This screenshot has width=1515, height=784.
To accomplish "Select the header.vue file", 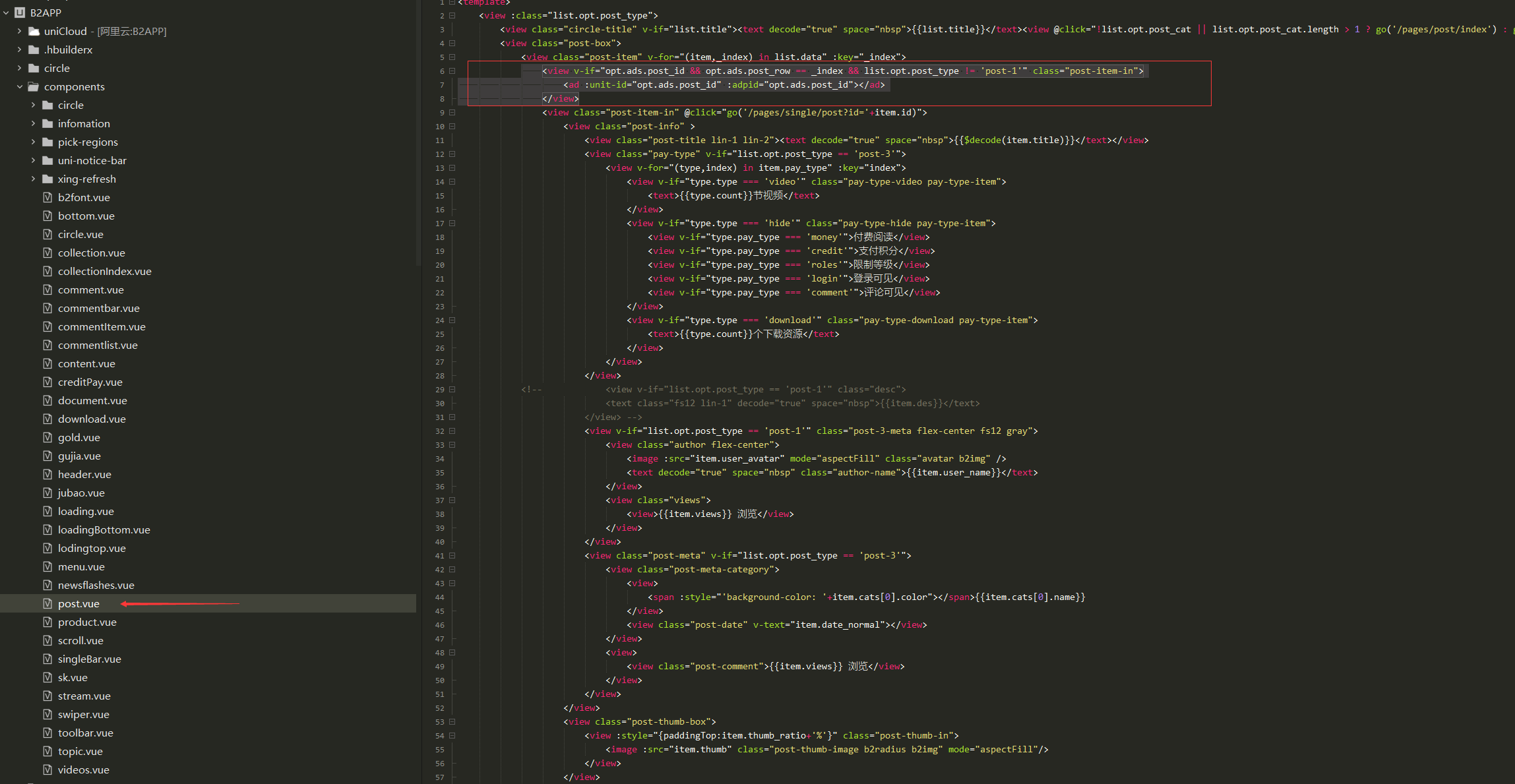I will (x=84, y=474).
